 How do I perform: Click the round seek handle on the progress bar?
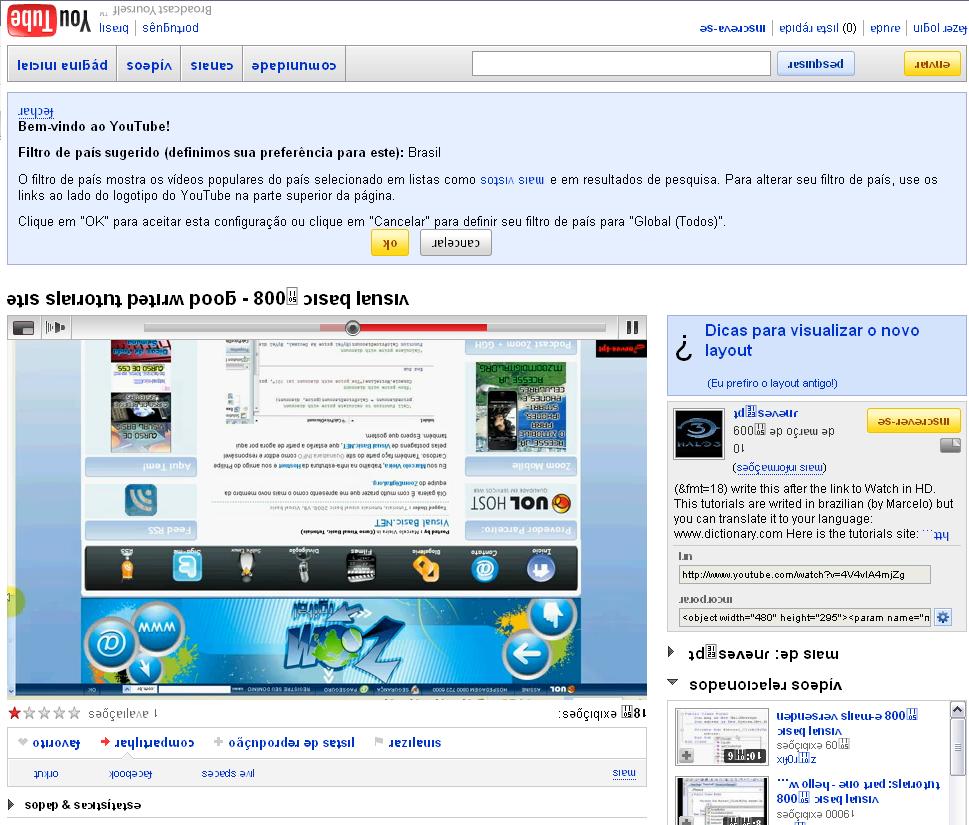[x=352, y=328]
